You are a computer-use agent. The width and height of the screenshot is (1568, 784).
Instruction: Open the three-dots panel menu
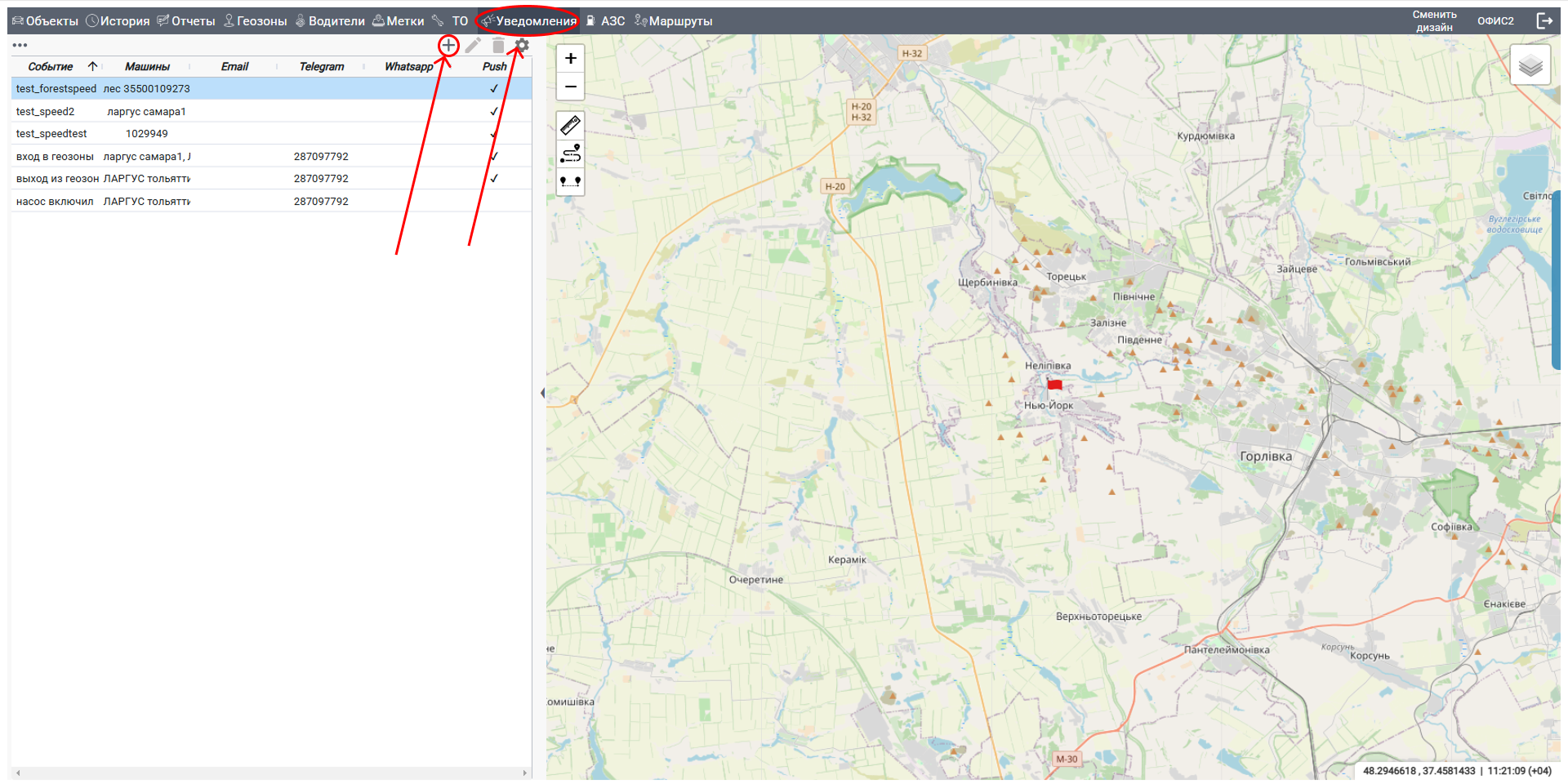20,46
